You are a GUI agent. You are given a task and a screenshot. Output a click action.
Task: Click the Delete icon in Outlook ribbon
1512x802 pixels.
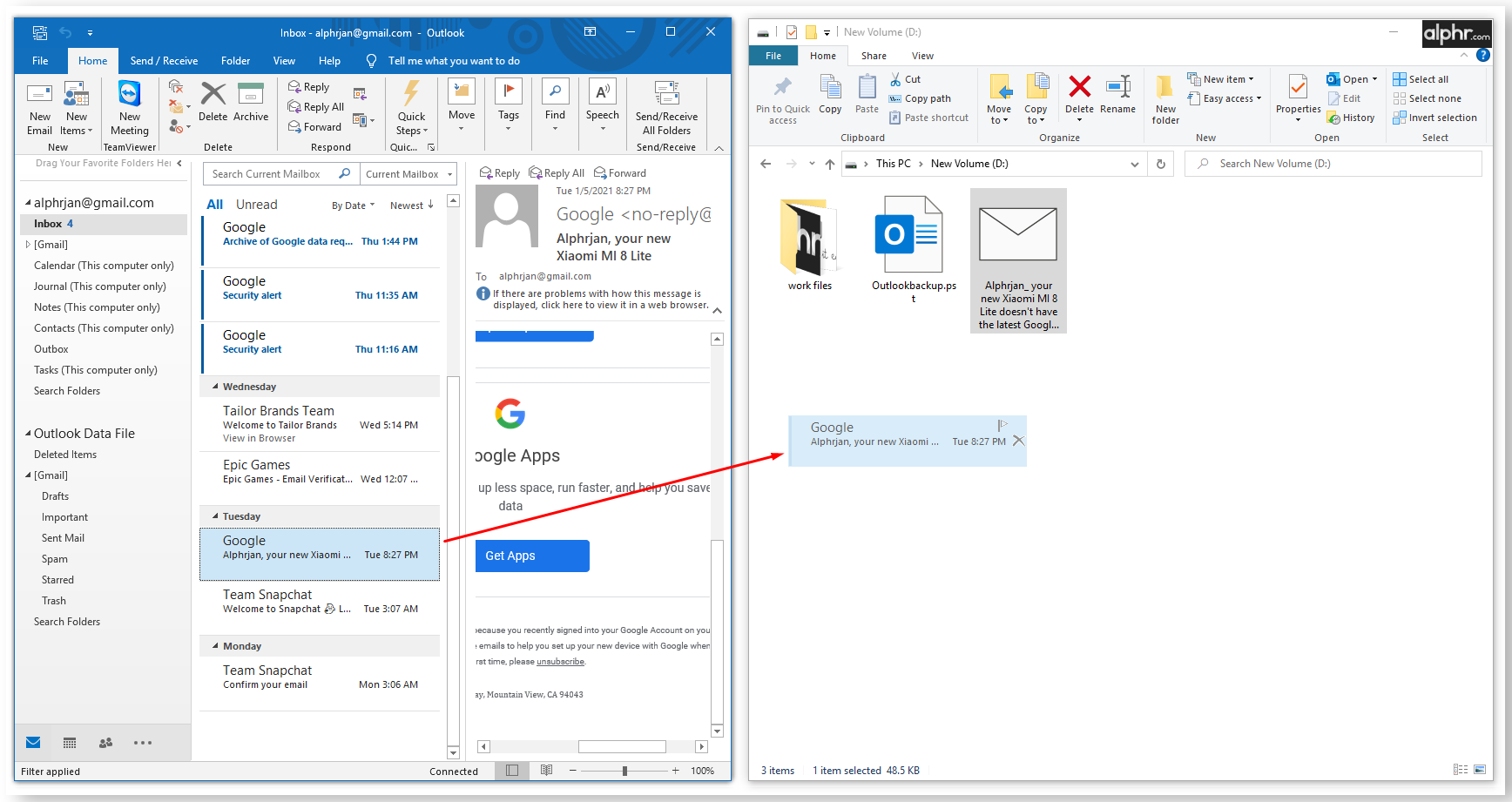(213, 102)
